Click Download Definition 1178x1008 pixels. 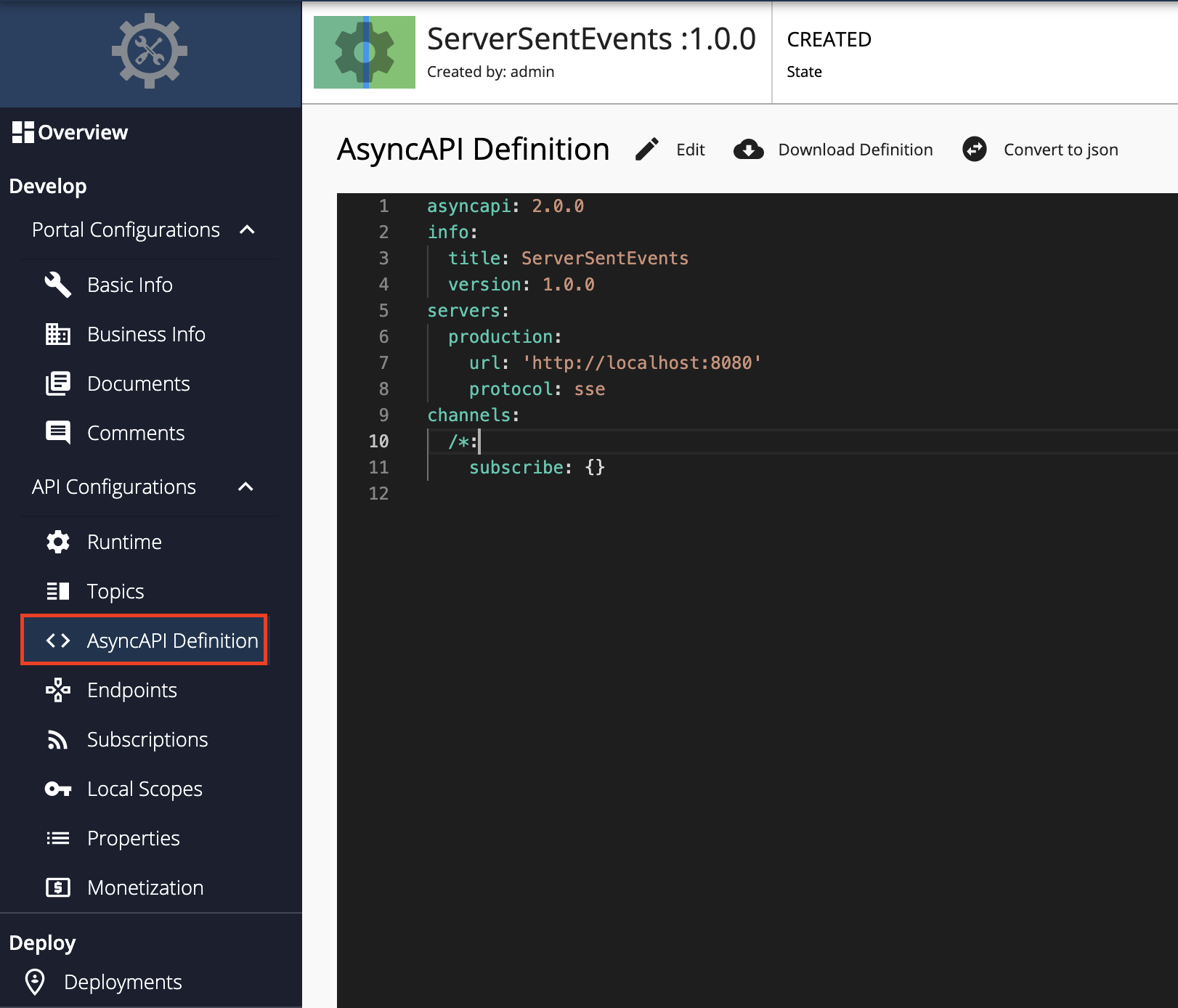click(x=855, y=150)
